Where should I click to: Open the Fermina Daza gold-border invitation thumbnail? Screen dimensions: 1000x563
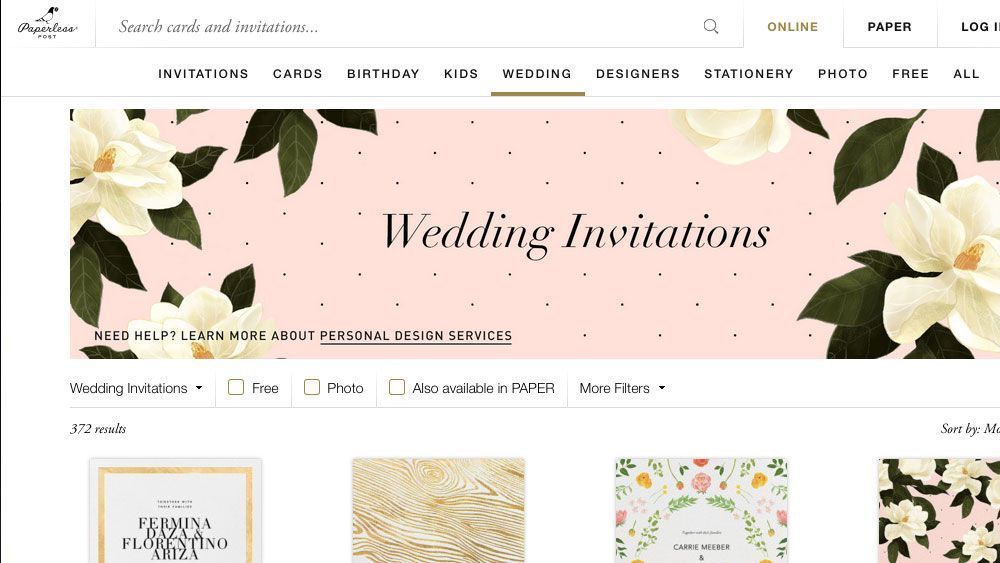coord(175,510)
